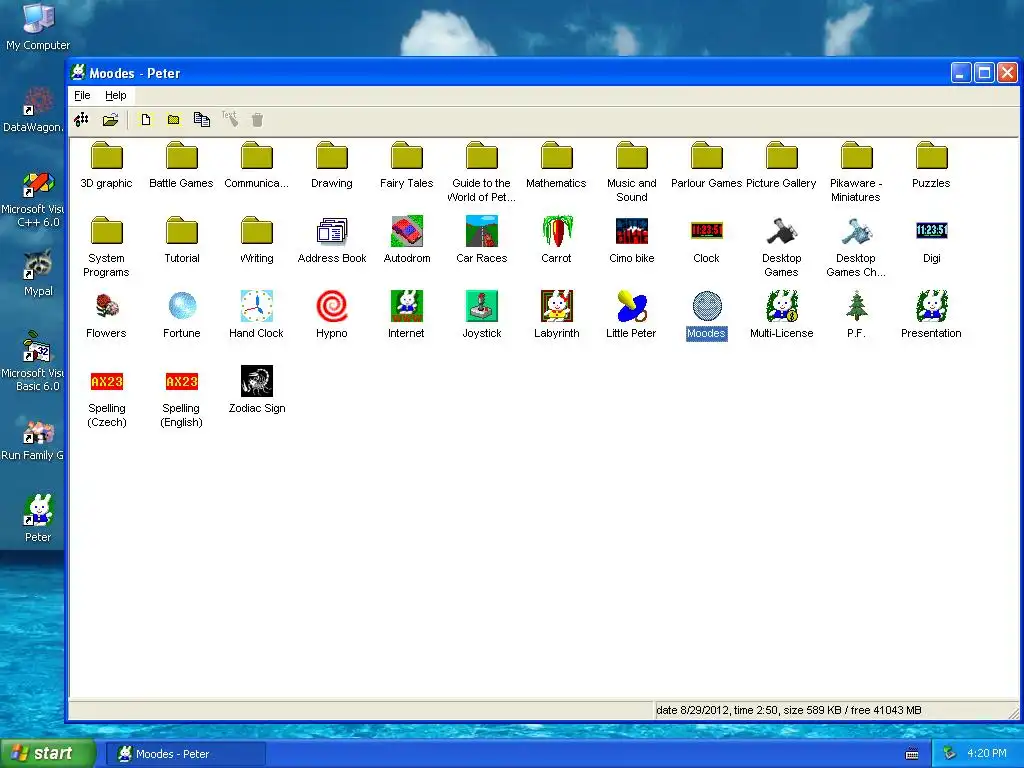1024x768 pixels.
Task: Select the Labyrinth icon
Action: 556,306
